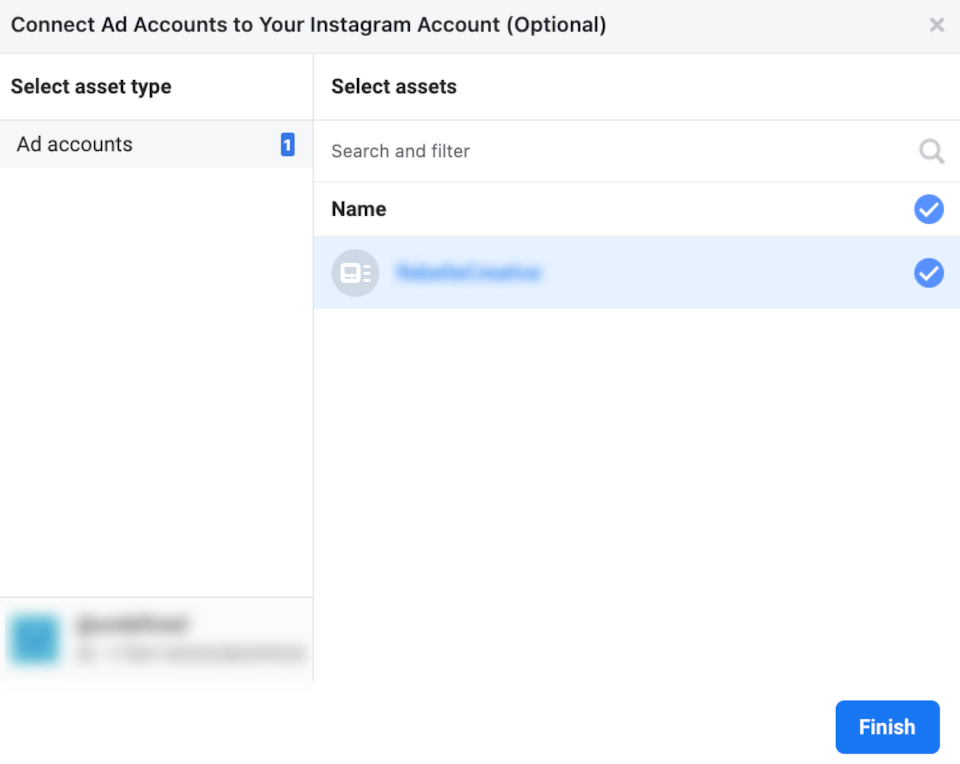Click the Name column header
The image size is (960, 764).
[x=358, y=209]
